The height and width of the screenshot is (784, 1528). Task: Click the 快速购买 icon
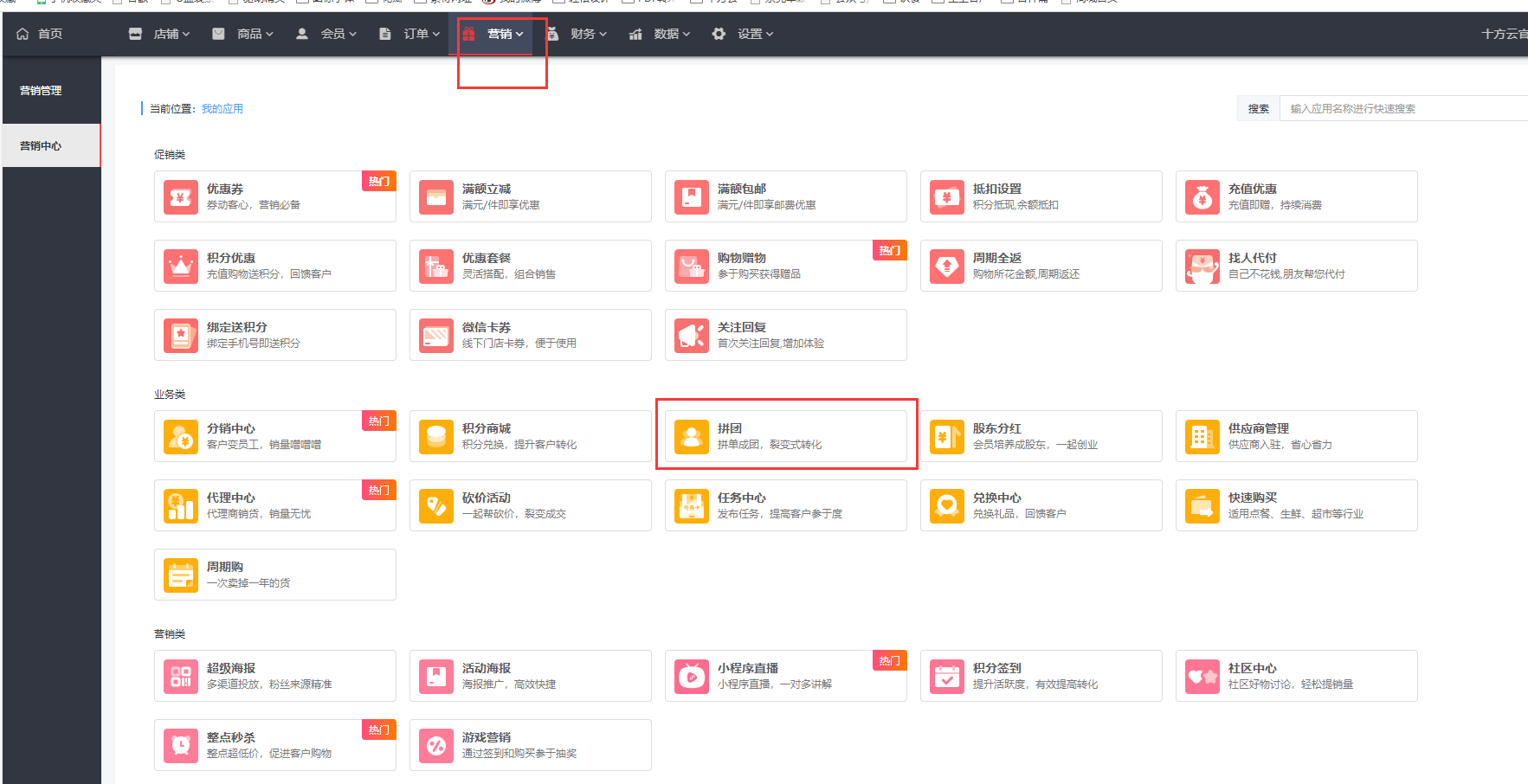1202,506
